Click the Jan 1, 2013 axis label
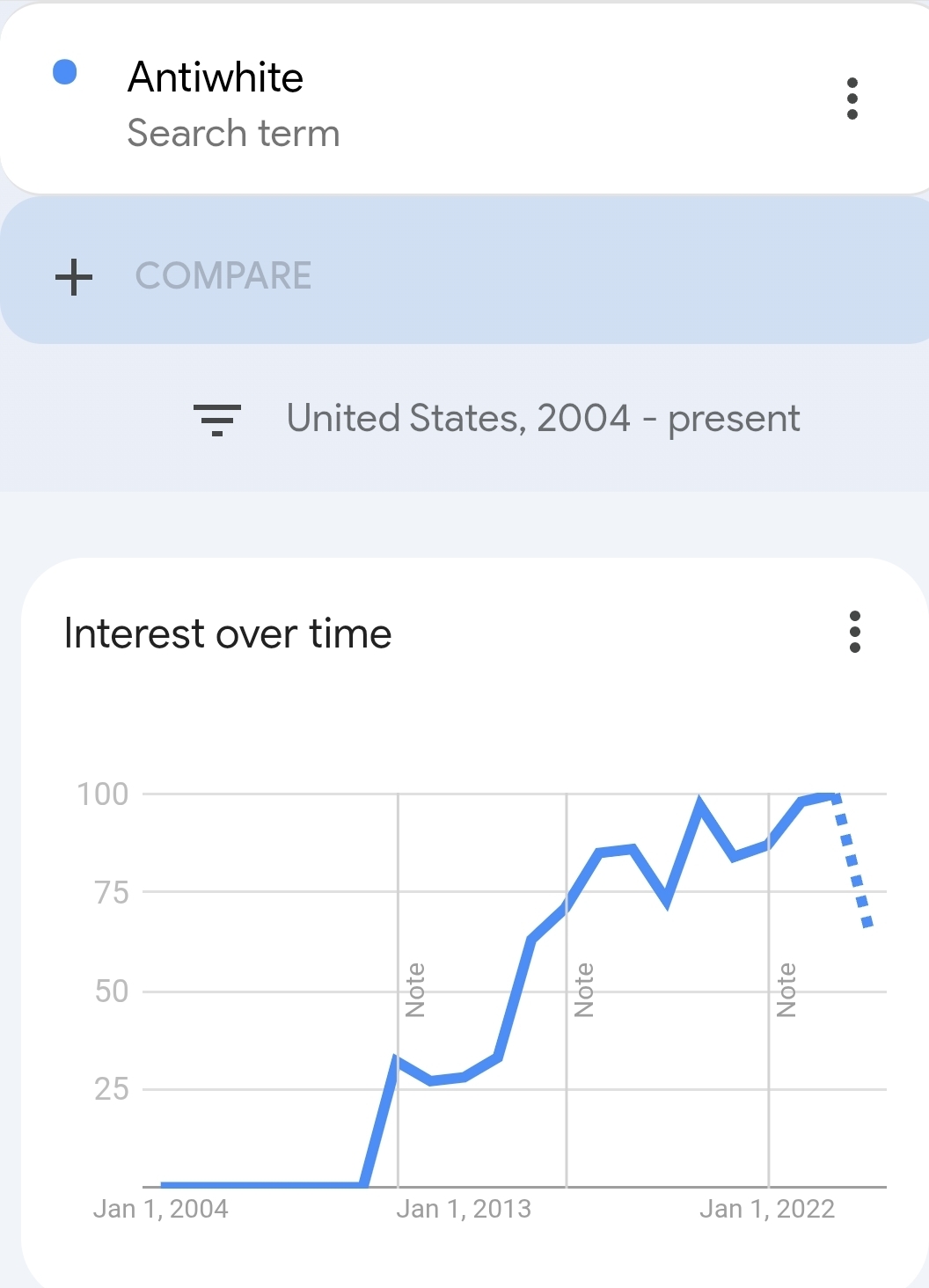Screen dimensions: 929x1288 click(x=464, y=1209)
